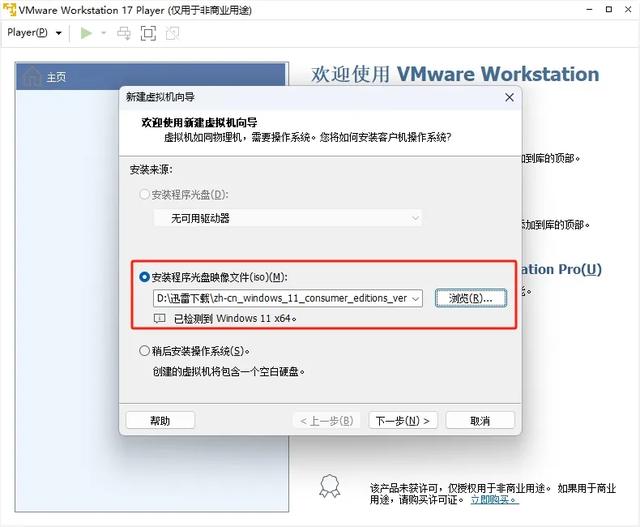
Task: Click the 帮助 help button
Action: pyautogui.click(x=160, y=420)
